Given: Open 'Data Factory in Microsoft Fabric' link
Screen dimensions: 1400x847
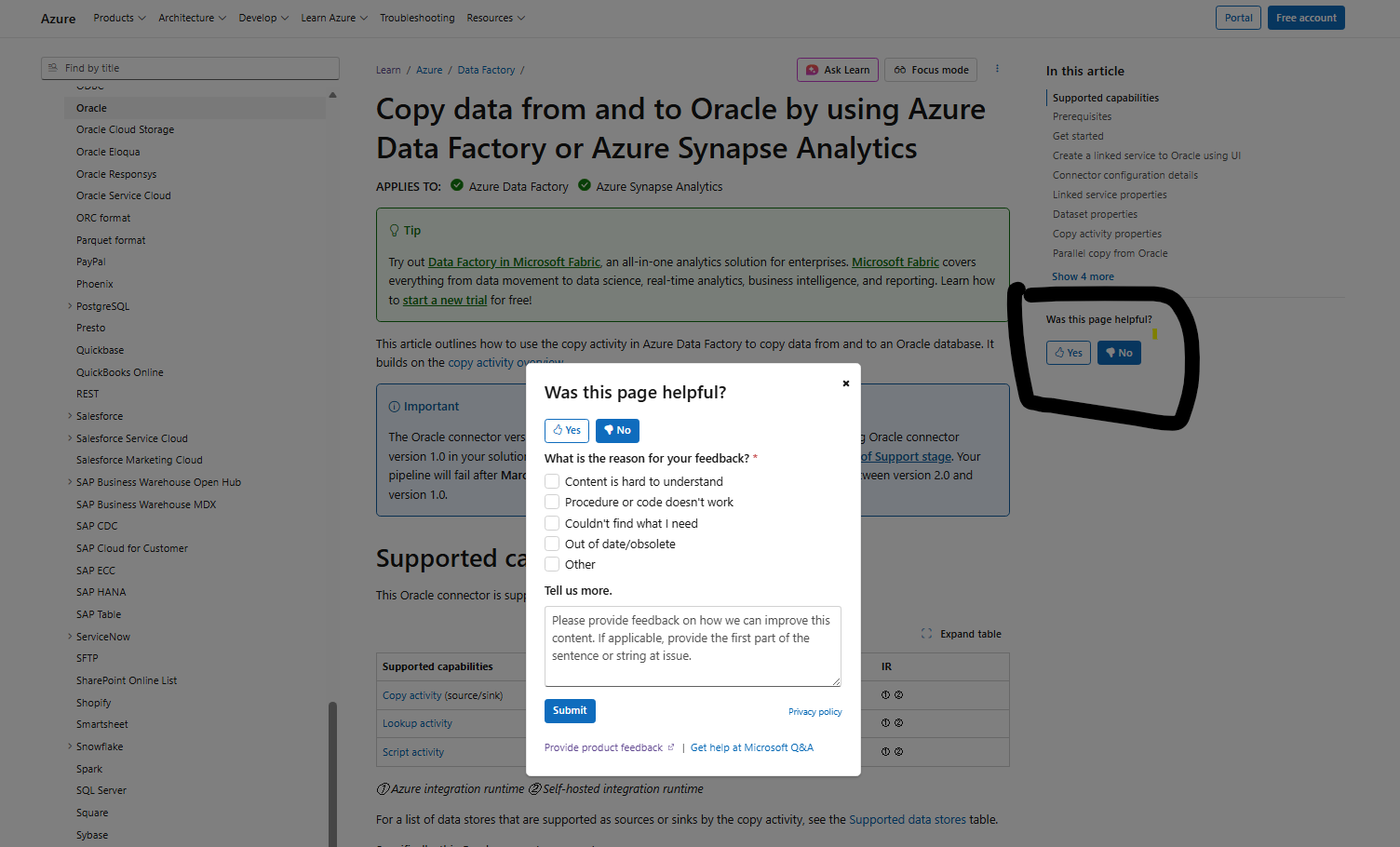Looking at the screenshot, I should tap(514, 262).
